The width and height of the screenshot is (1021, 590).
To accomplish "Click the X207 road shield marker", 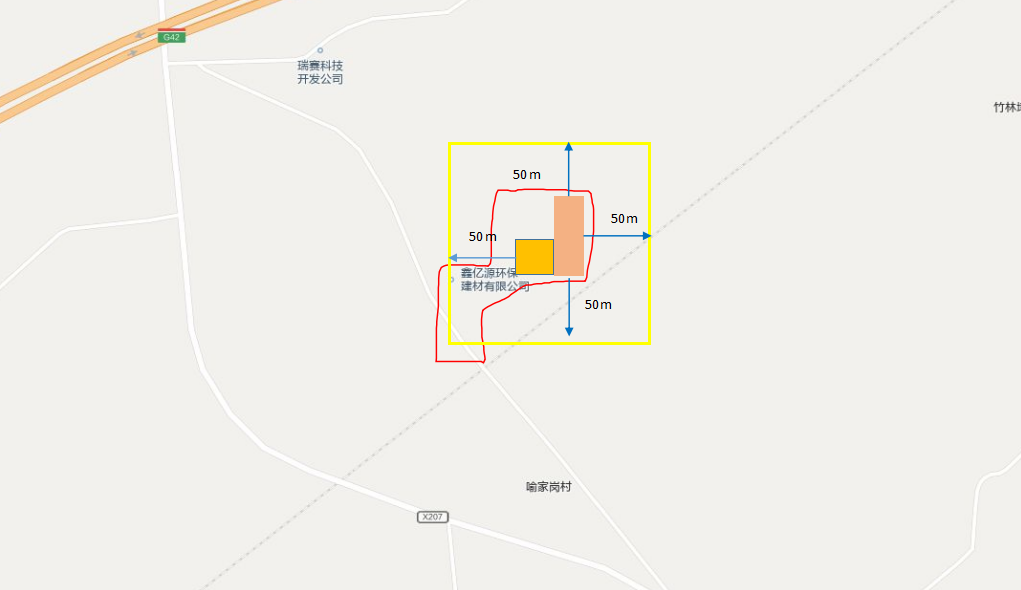I will pos(432,517).
